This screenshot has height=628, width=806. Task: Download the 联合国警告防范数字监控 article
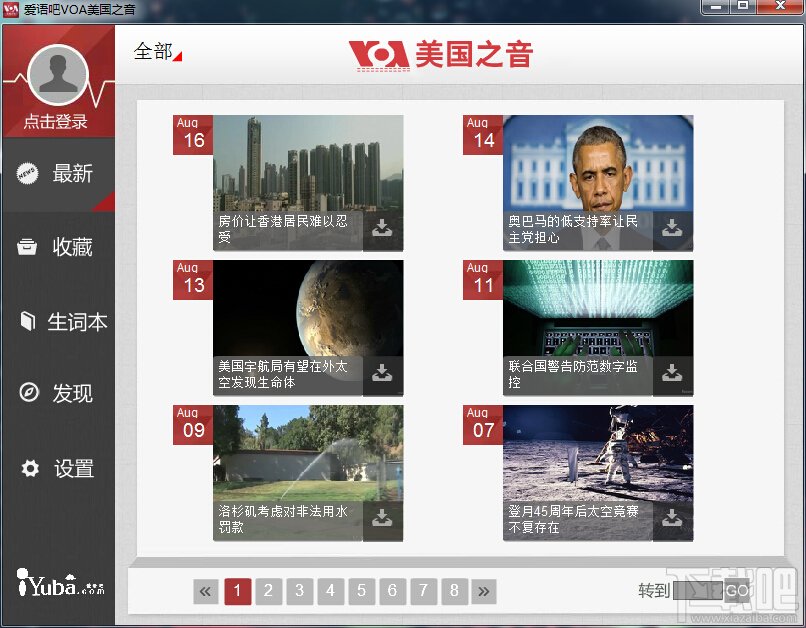(x=672, y=375)
